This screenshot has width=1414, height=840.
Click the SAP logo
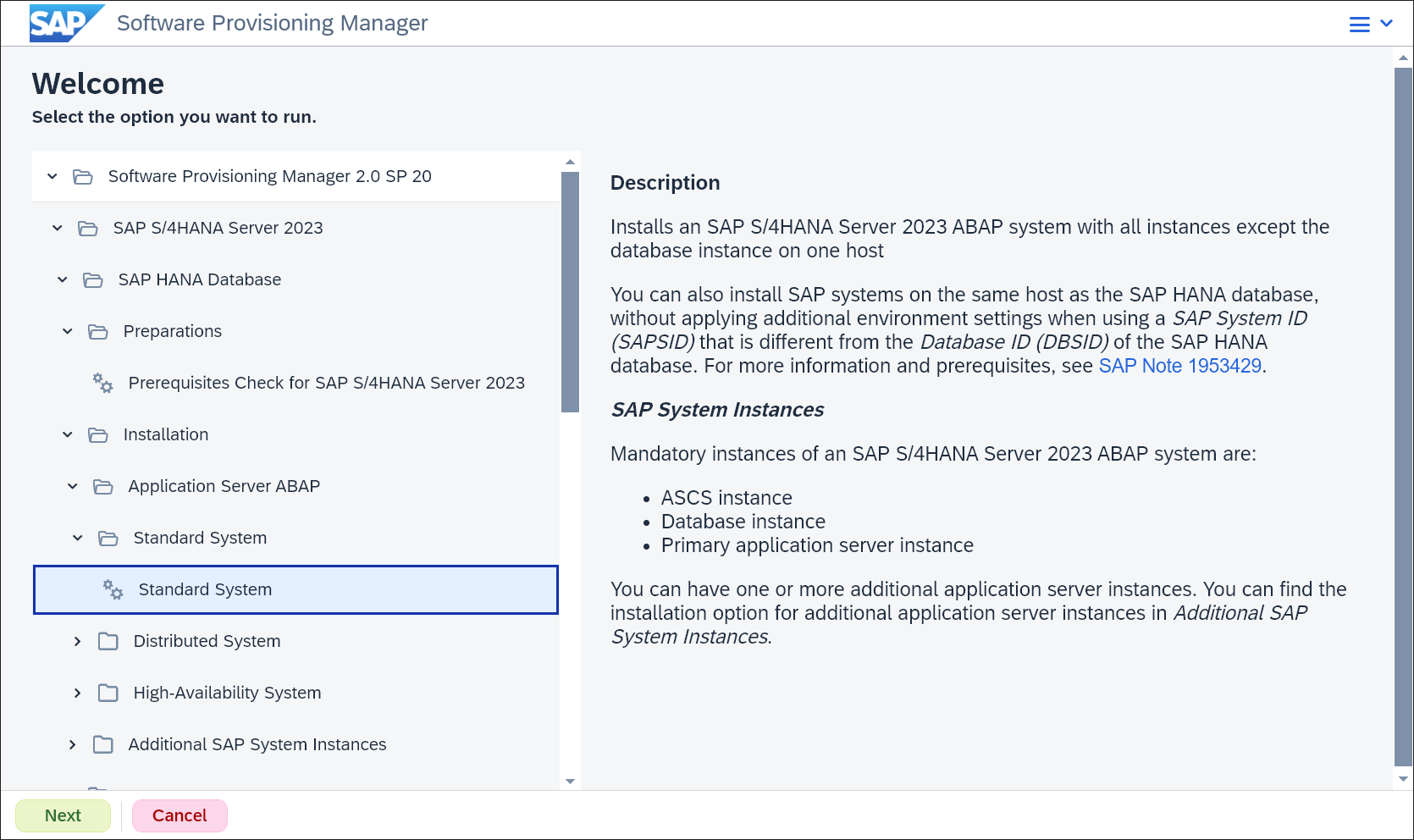[x=67, y=23]
